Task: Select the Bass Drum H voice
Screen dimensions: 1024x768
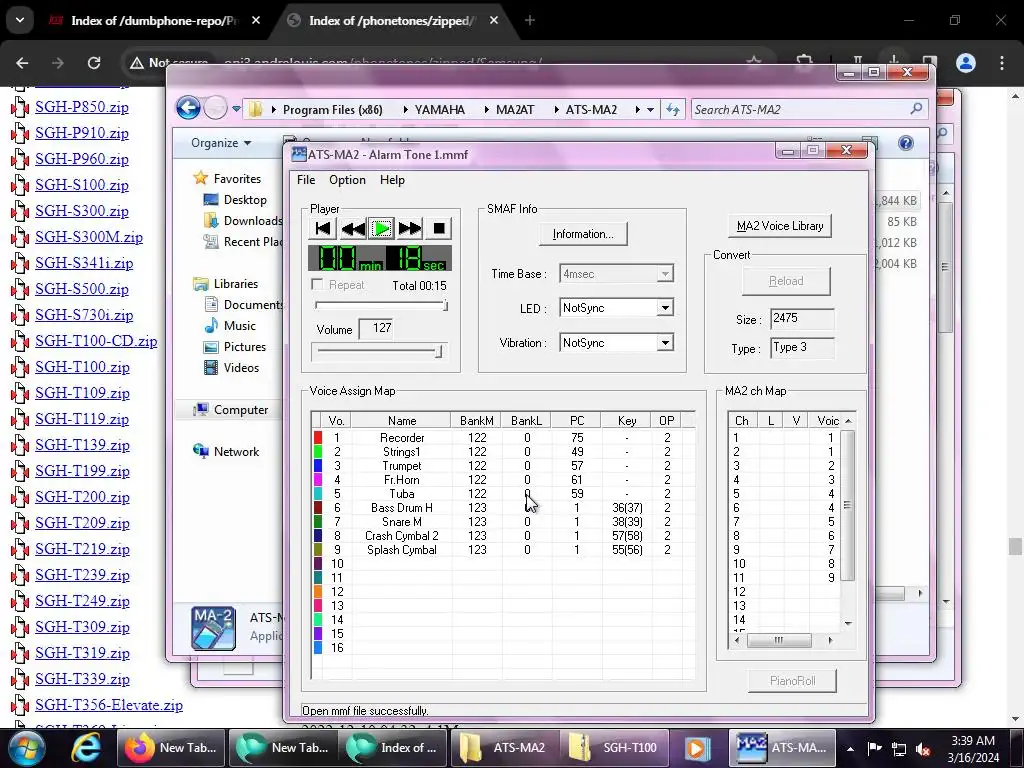Action: point(402,507)
